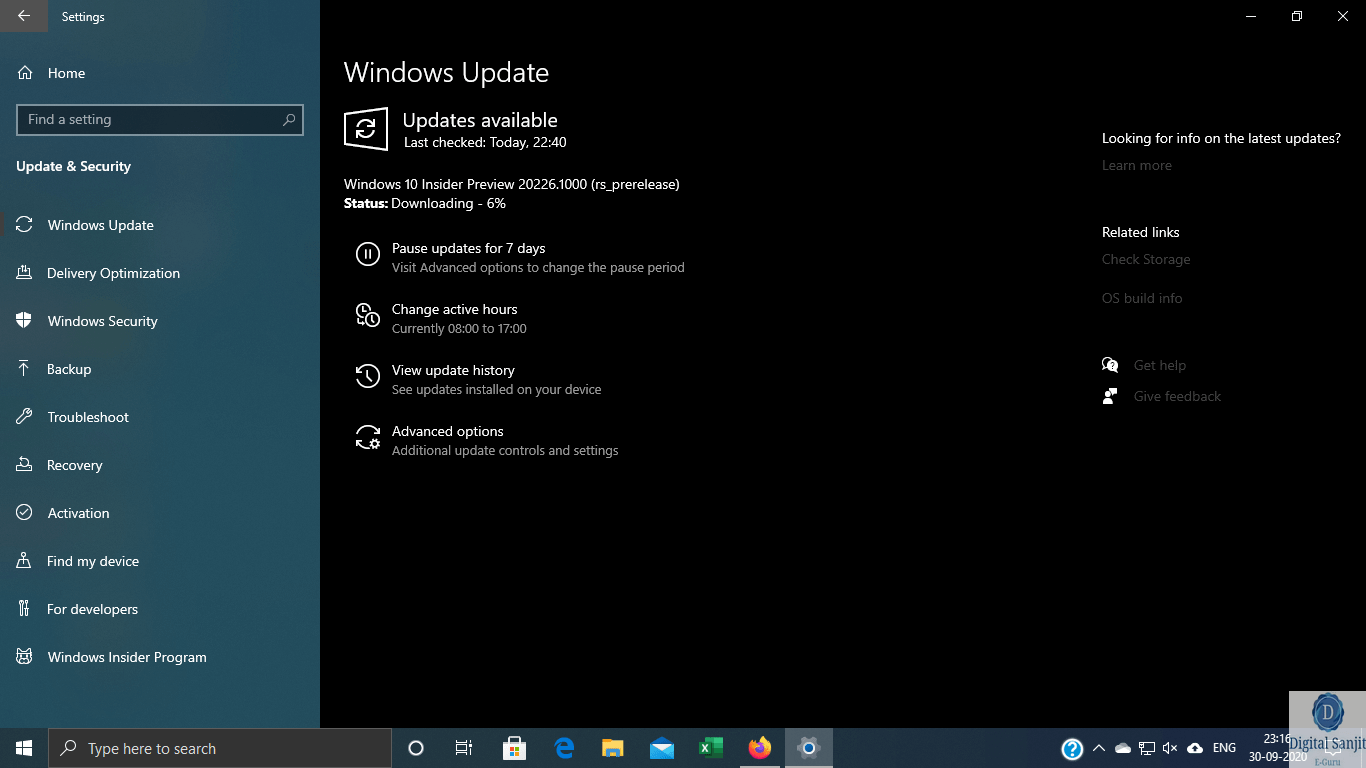The height and width of the screenshot is (768, 1366).
Task: Open the Check Storage related link
Action: click(x=1146, y=259)
